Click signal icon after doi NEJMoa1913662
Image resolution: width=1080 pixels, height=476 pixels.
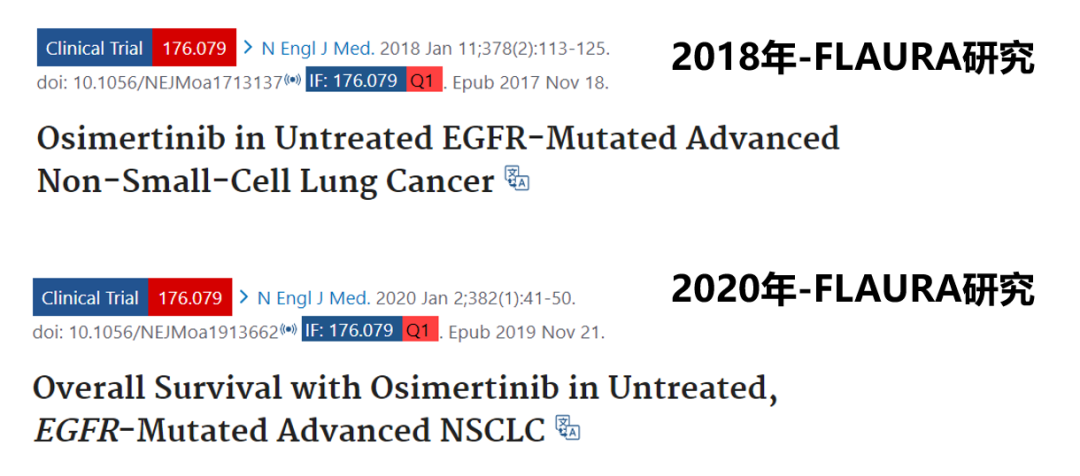click(290, 331)
